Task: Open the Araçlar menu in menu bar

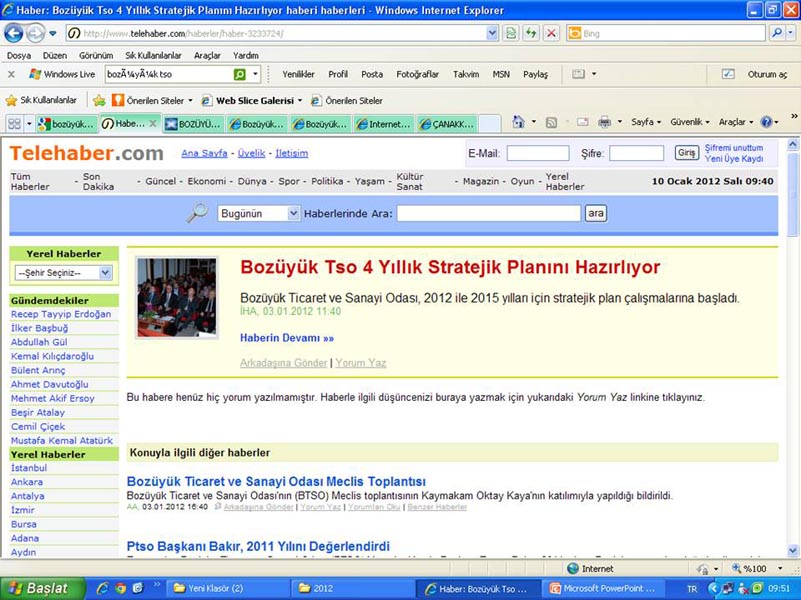Action: 207,55
